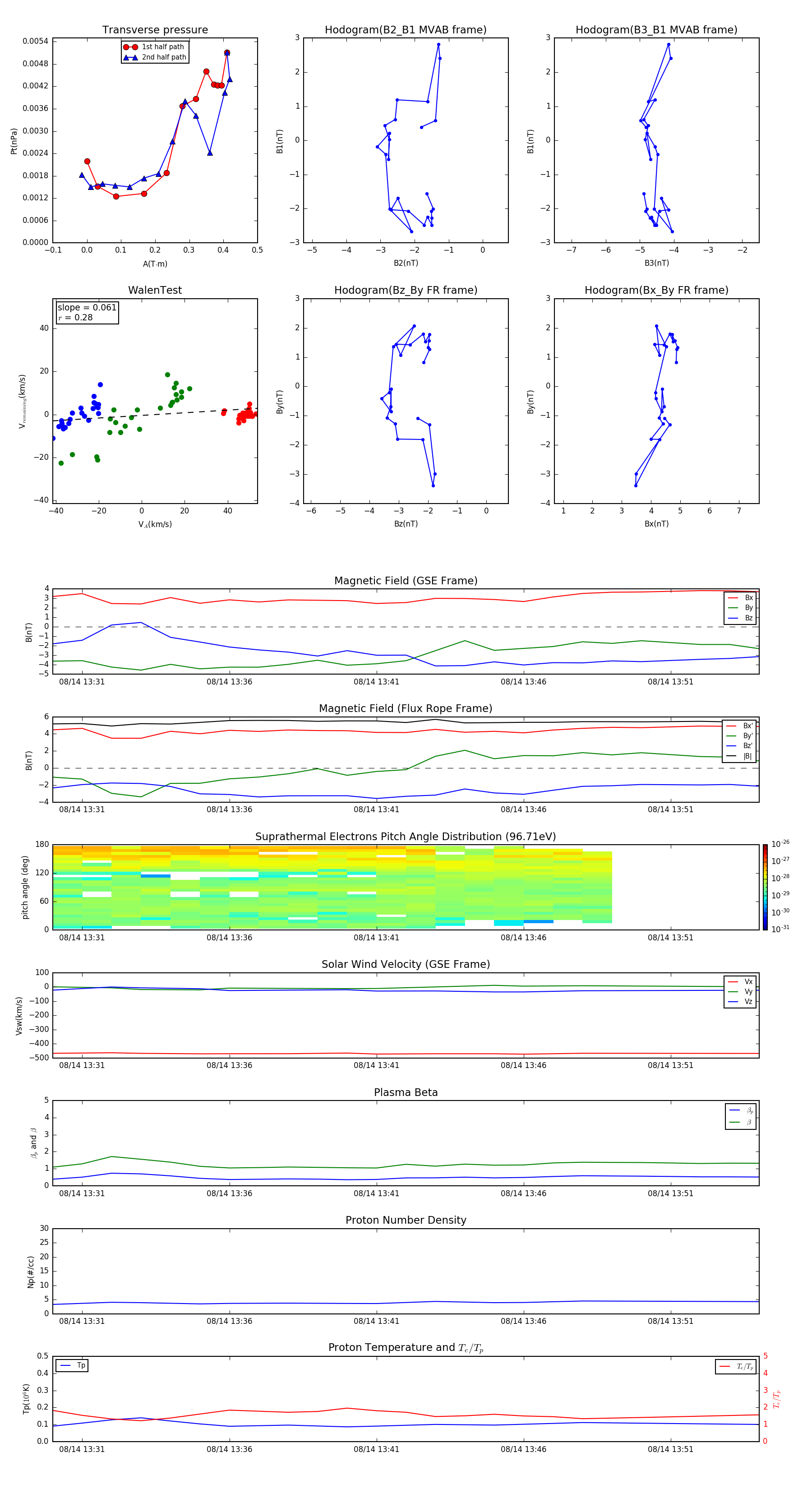
Task: Click the "Hodogram(B3_B1 MVAB frame)" title
Action: (x=656, y=30)
